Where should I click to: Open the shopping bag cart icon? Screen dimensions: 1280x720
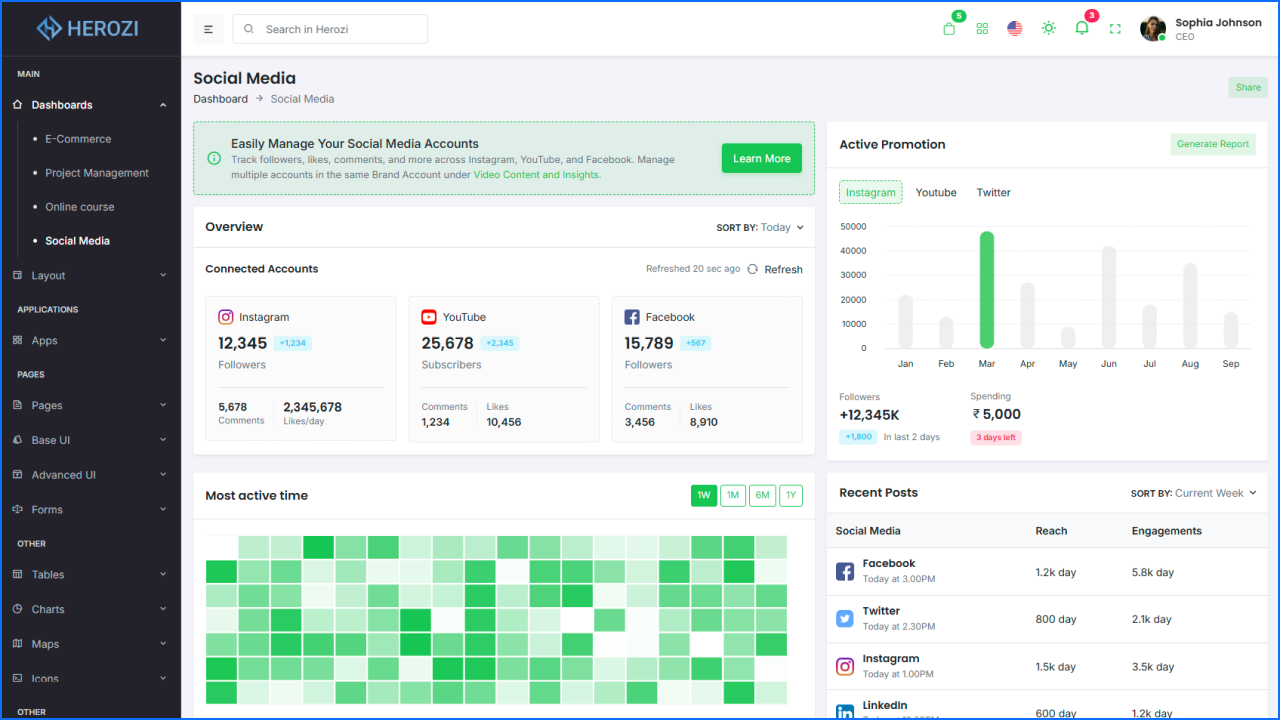pos(949,29)
